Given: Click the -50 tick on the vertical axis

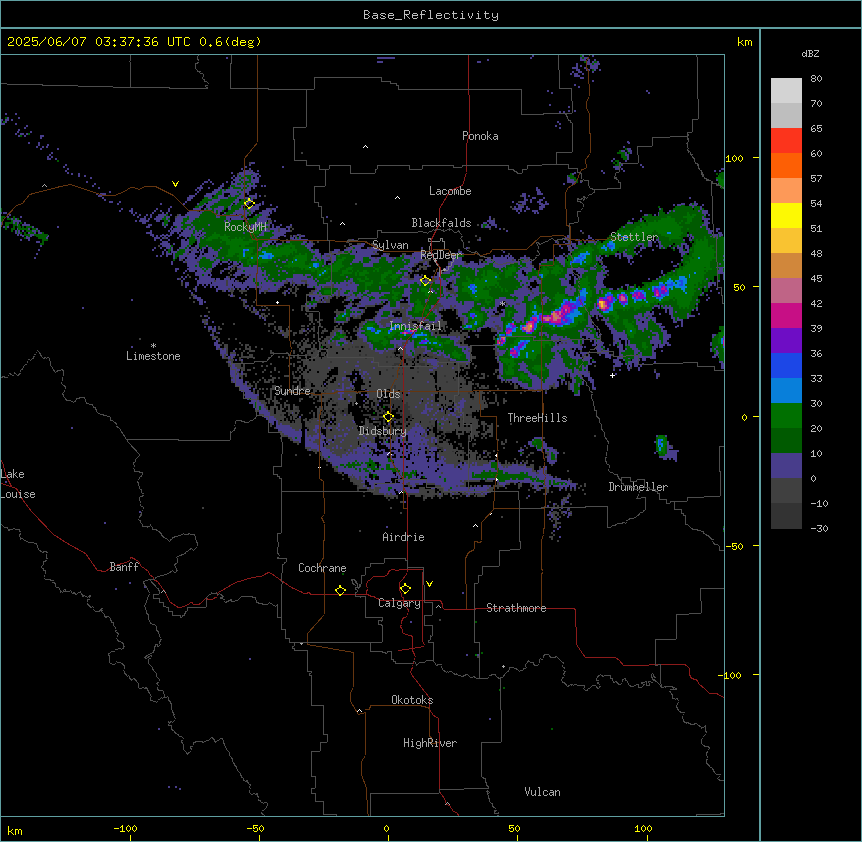Looking at the screenshot, I should click(734, 546).
